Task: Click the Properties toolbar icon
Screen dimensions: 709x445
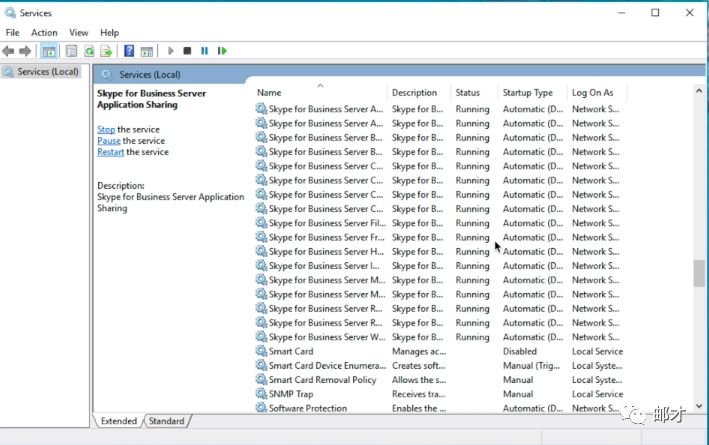Action: pyautogui.click(x=72, y=51)
